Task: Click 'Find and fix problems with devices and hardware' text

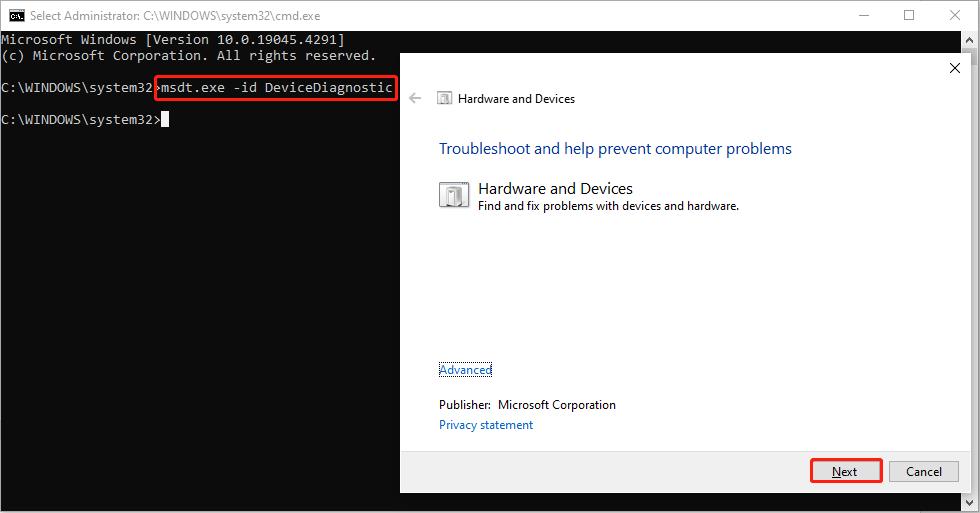Action: 608,206
